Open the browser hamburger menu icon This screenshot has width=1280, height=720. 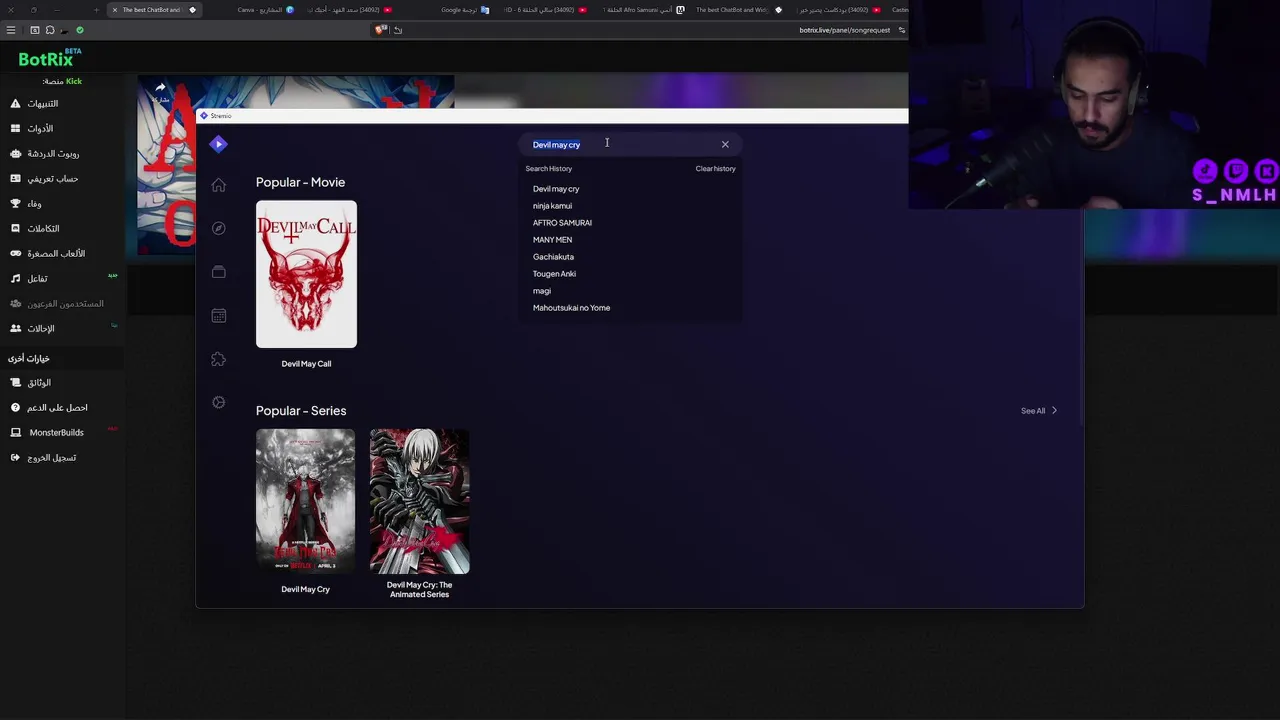(11, 30)
